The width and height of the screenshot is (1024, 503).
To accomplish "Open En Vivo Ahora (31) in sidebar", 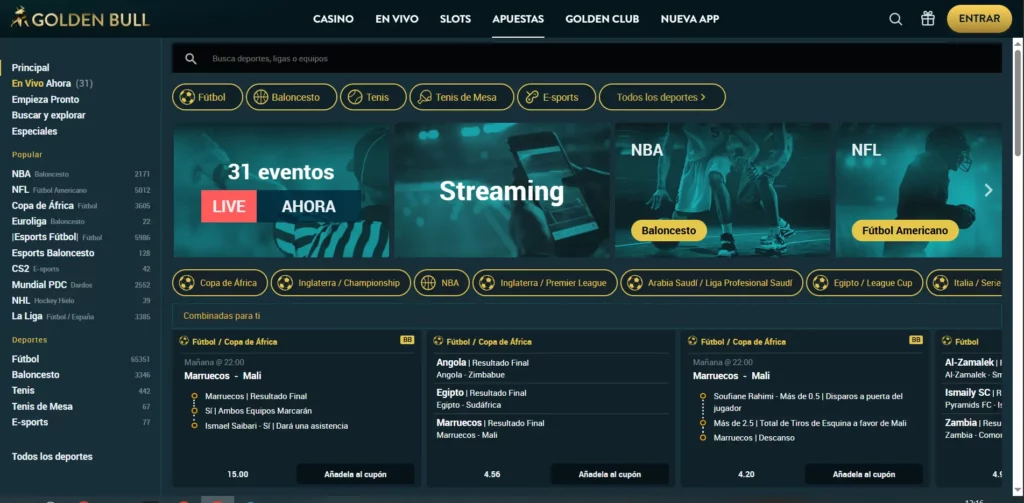I will (52, 84).
